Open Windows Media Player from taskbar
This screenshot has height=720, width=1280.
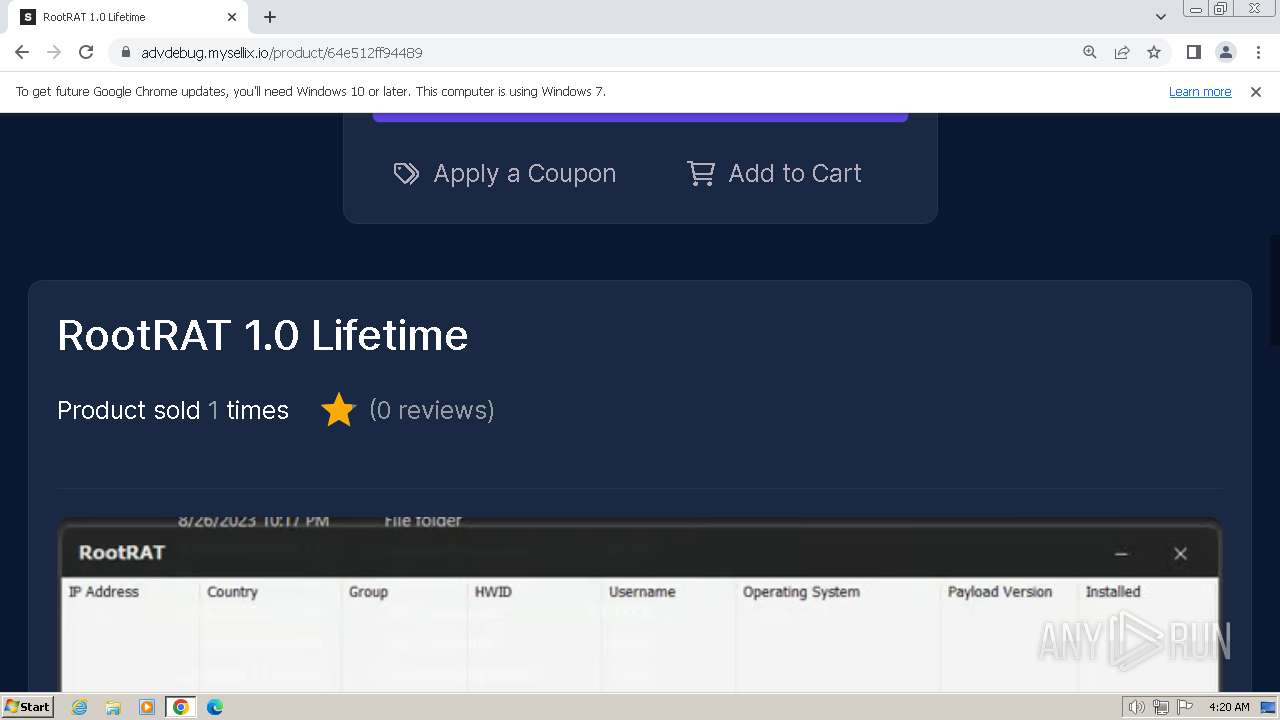(x=147, y=707)
